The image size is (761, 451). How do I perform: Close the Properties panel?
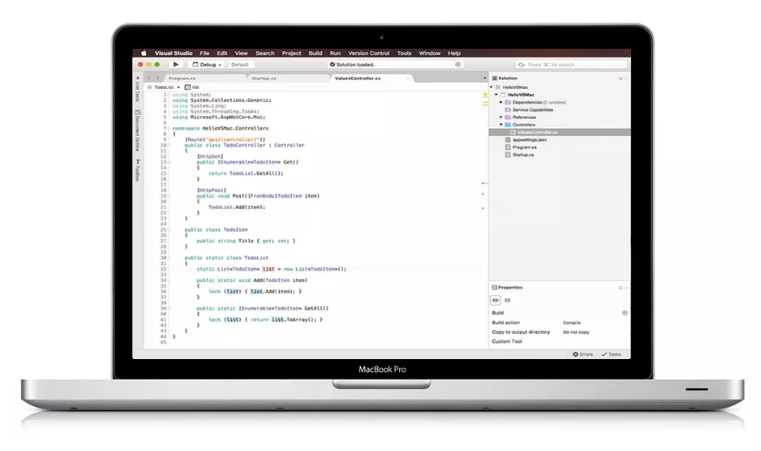click(x=626, y=288)
